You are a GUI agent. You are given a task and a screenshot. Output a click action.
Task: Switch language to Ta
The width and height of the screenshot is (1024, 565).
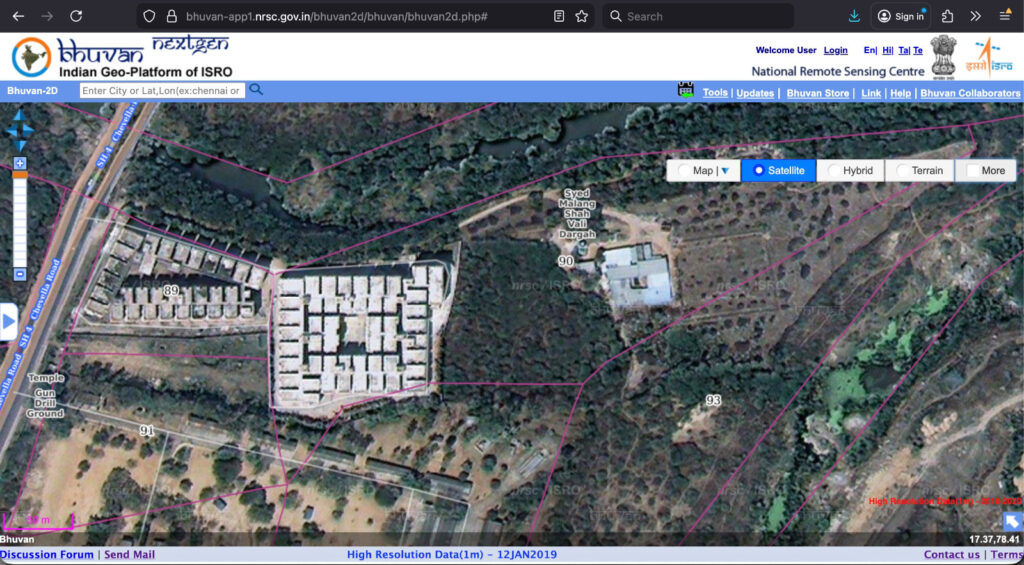coord(903,50)
